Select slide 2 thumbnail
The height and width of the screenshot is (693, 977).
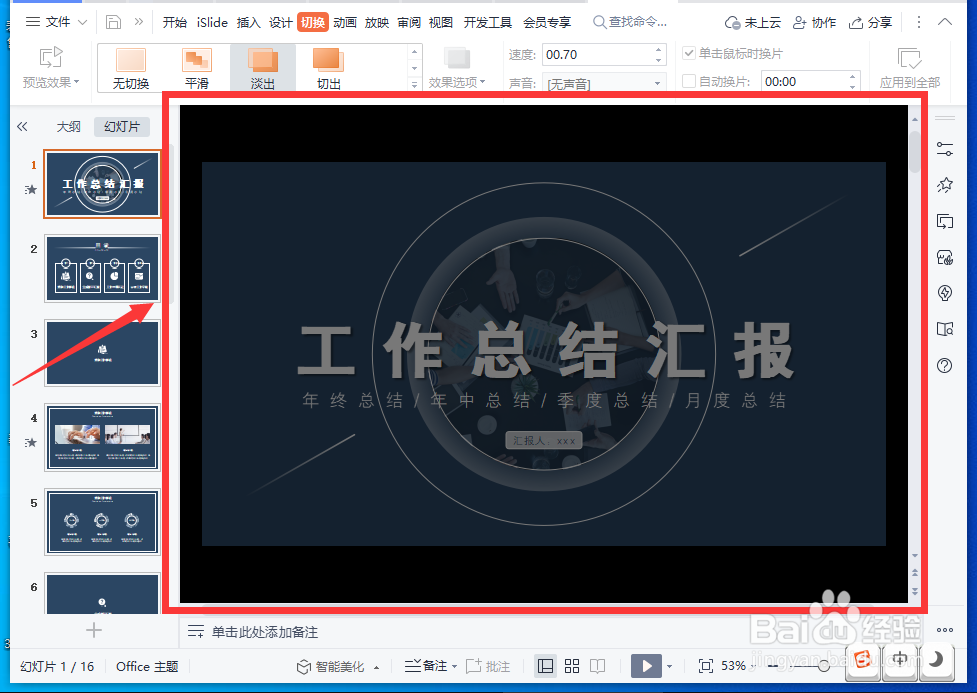click(102, 268)
